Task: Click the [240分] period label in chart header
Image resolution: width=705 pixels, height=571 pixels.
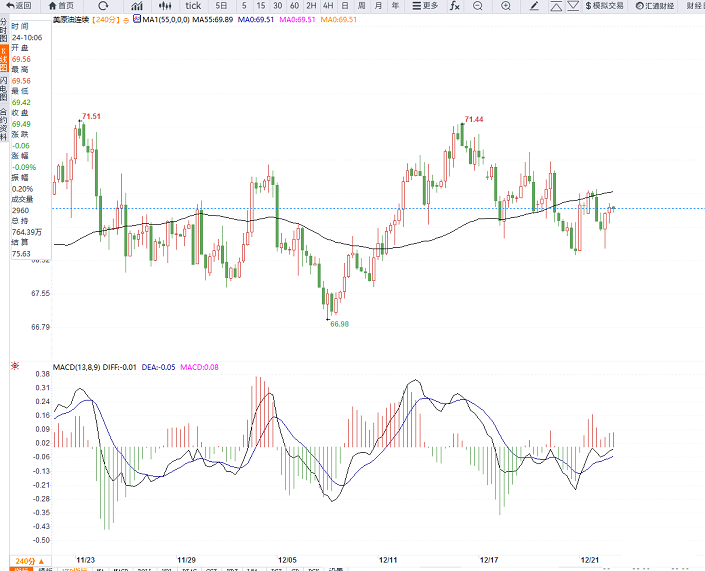Action: pyautogui.click(x=107, y=20)
